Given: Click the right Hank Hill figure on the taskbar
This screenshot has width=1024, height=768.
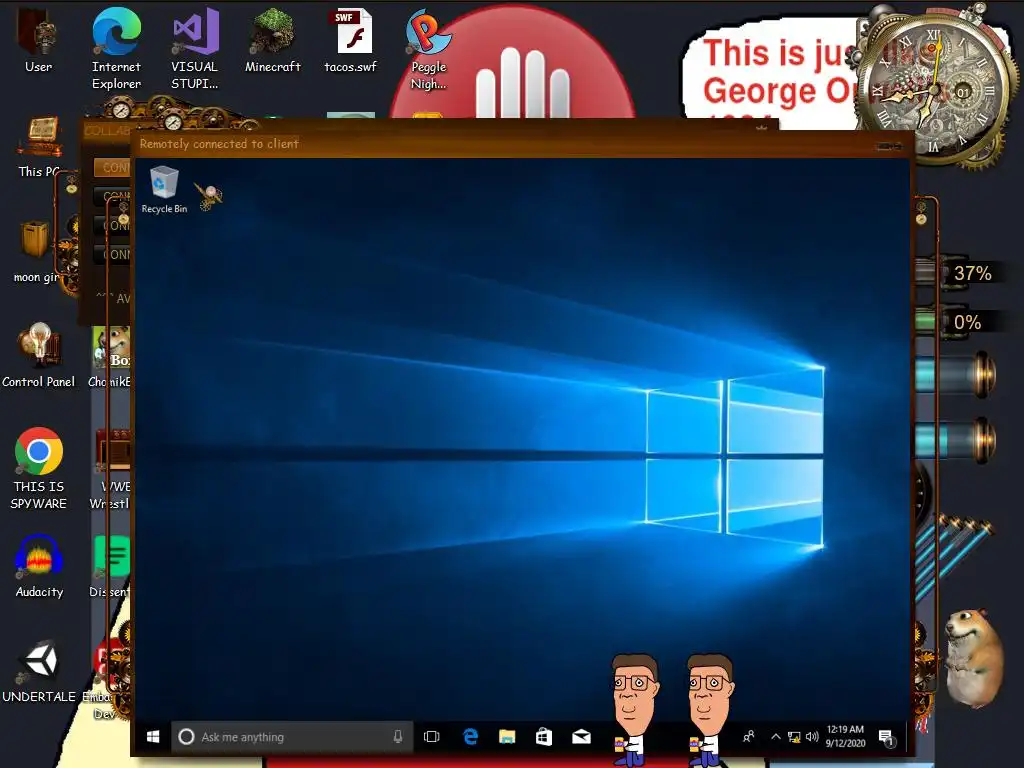Looking at the screenshot, I should [x=710, y=709].
